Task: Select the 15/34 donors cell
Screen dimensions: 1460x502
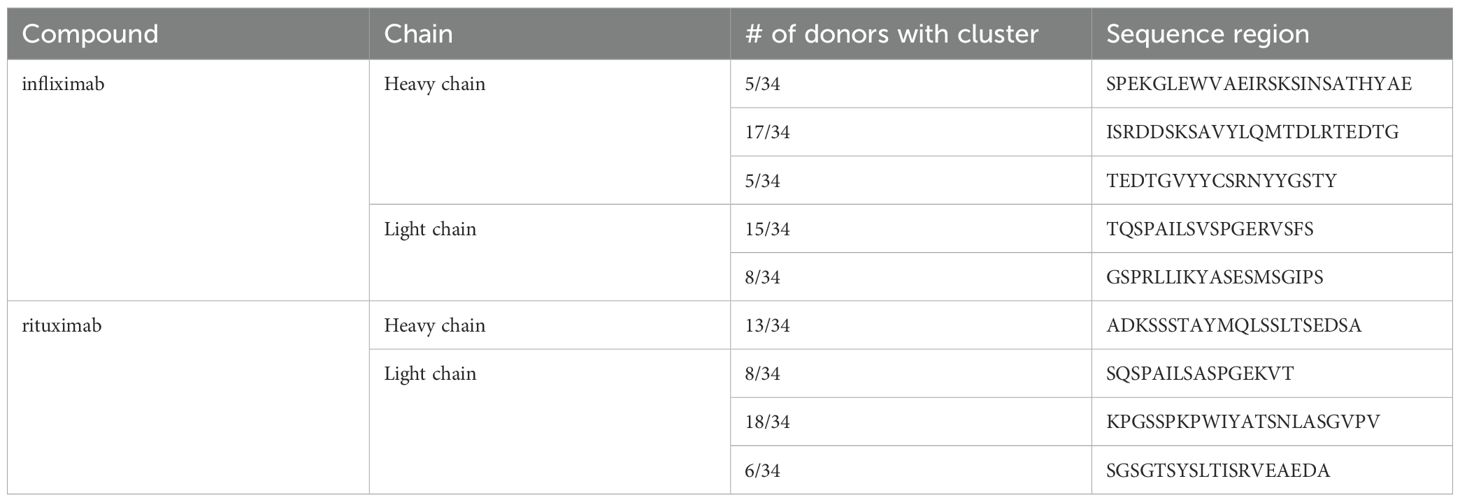Action: pyautogui.click(x=772, y=229)
